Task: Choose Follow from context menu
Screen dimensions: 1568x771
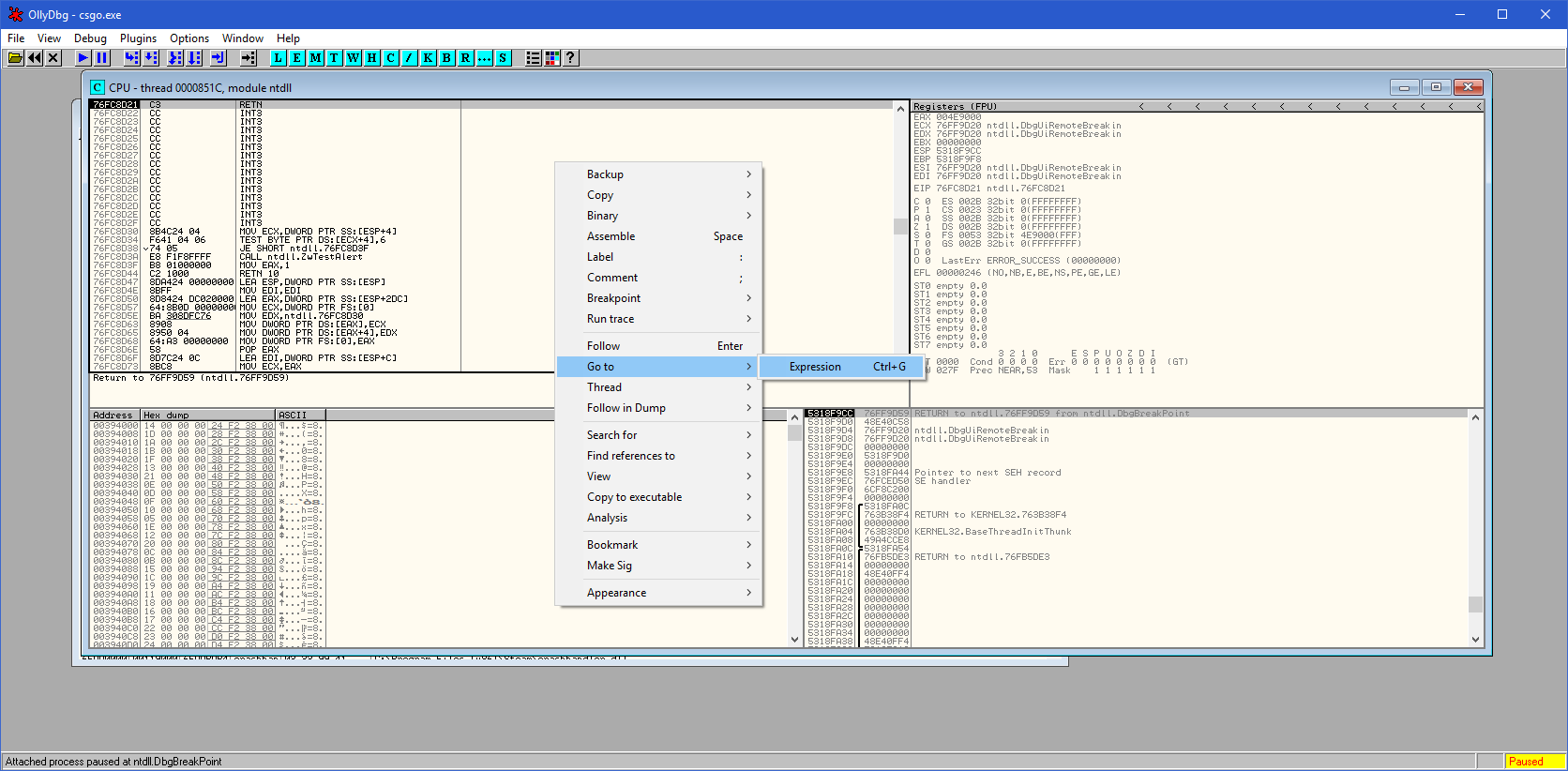Action: click(x=659, y=346)
